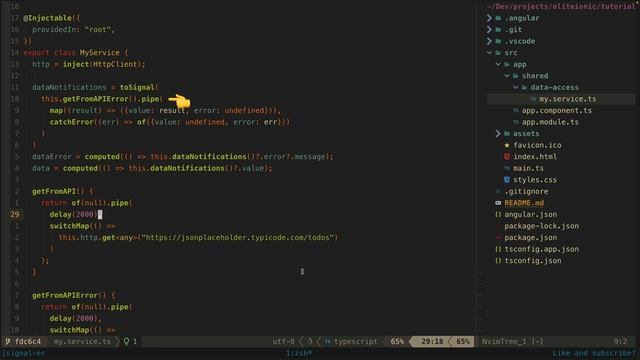Collapse the shared folder chevron
640x360 pixels.
coord(507,76)
